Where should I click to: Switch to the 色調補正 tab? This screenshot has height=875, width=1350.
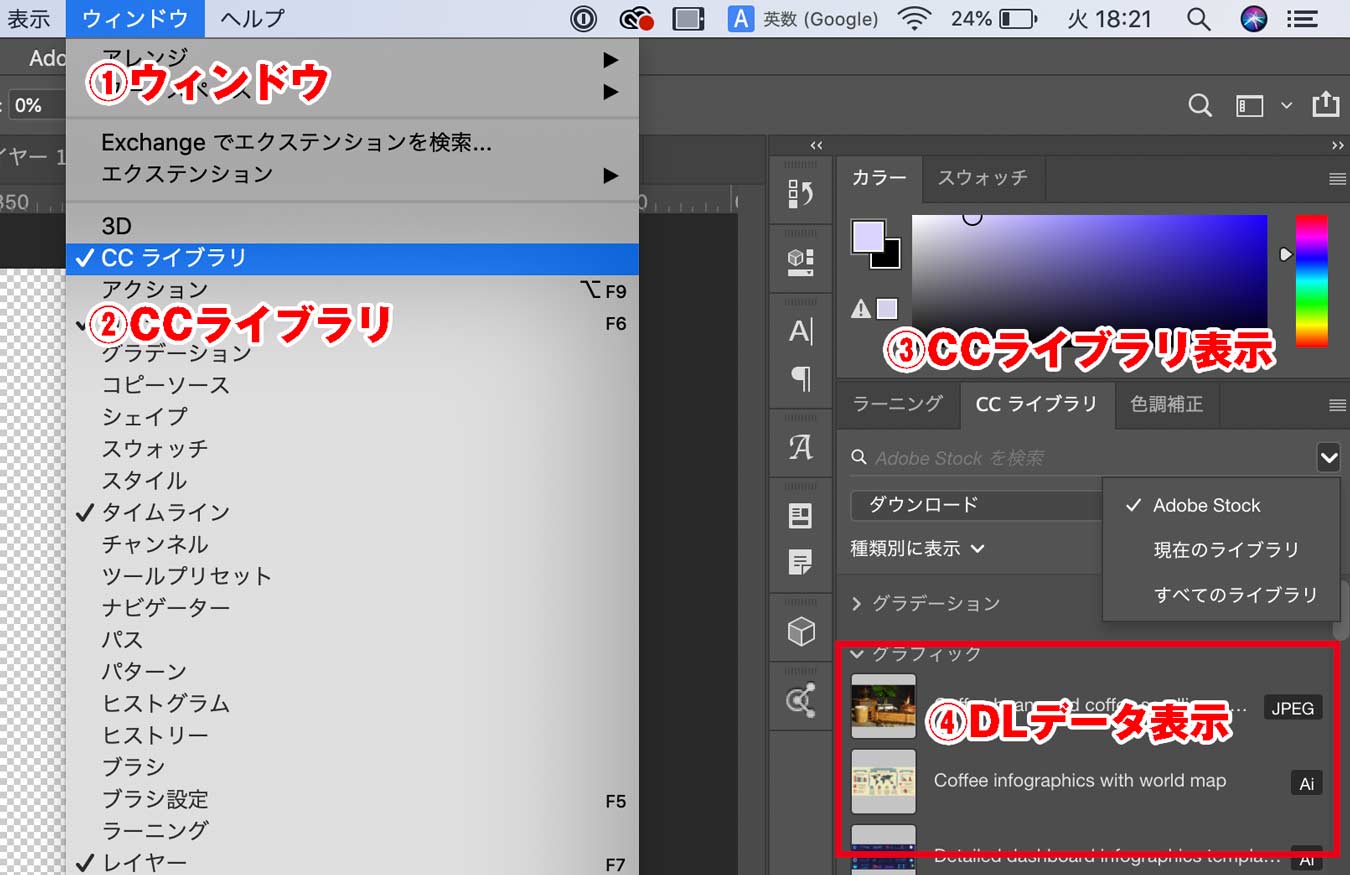(1166, 404)
